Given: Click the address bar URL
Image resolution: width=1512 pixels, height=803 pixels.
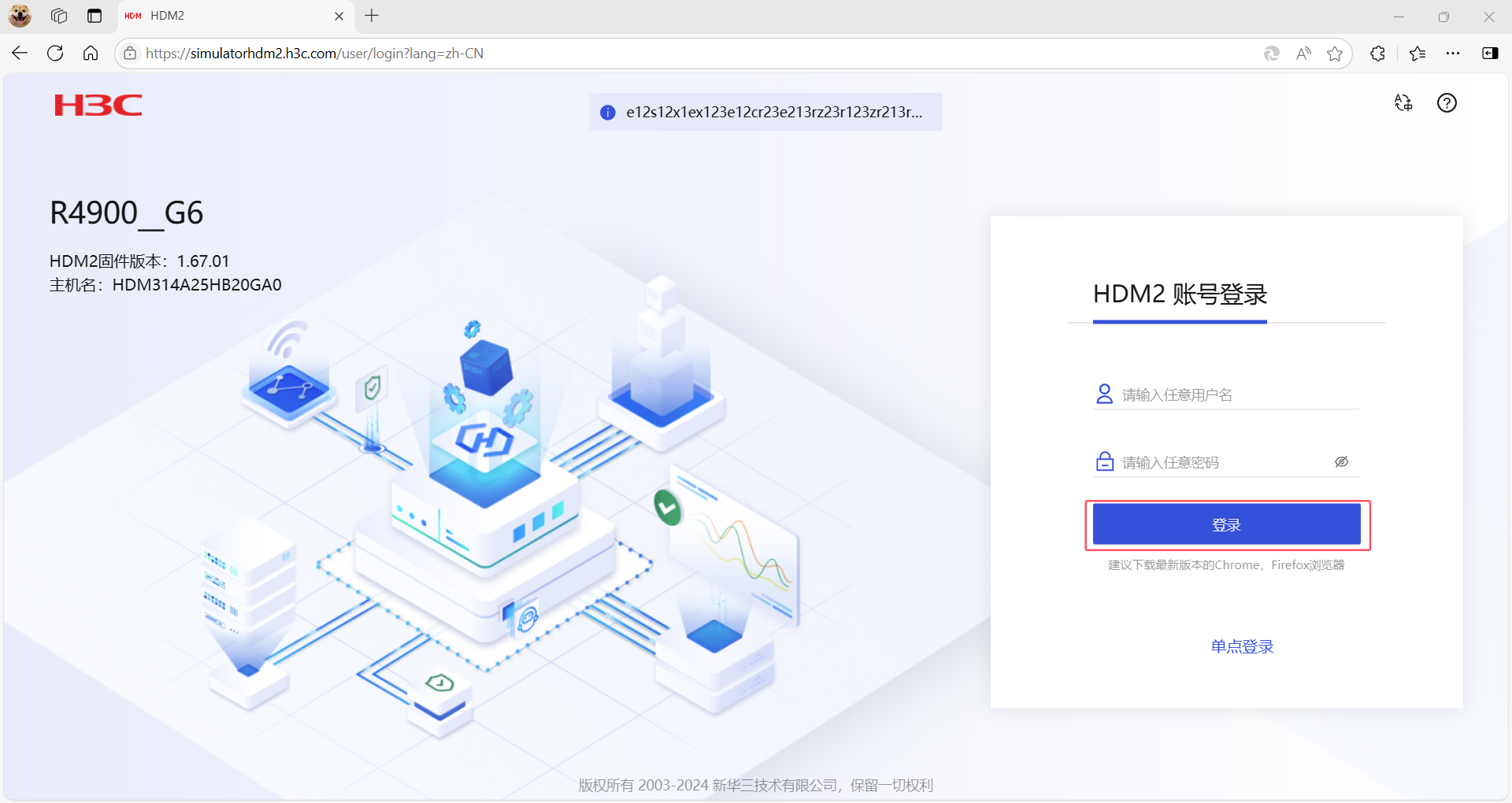Looking at the screenshot, I should (314, 54).
